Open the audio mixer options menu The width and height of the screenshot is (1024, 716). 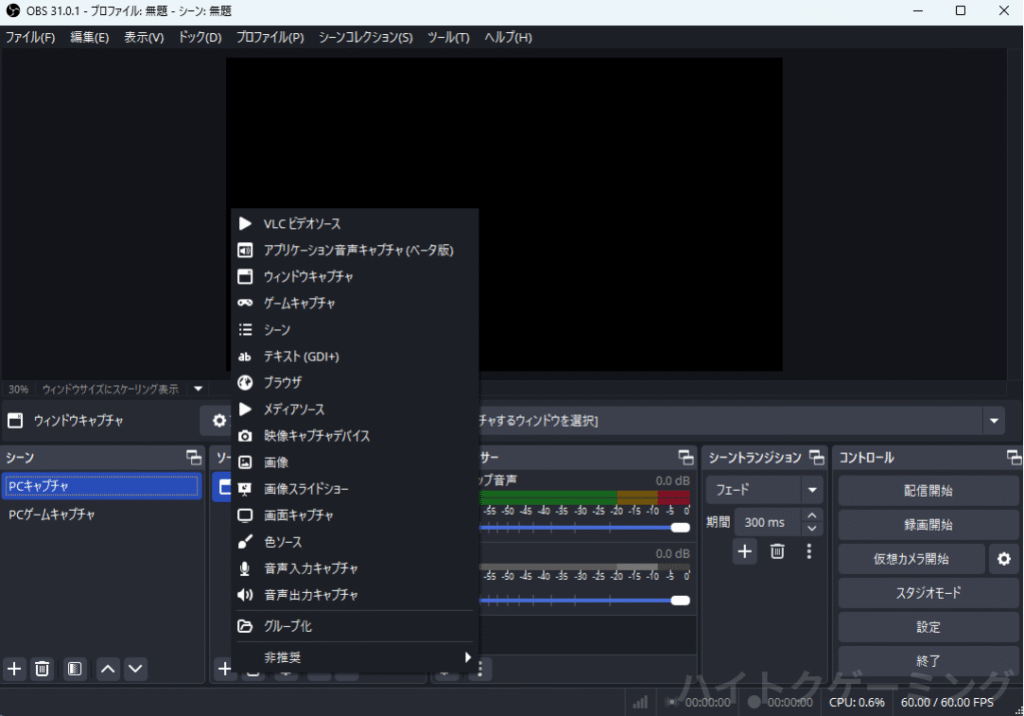coord(480,669)
